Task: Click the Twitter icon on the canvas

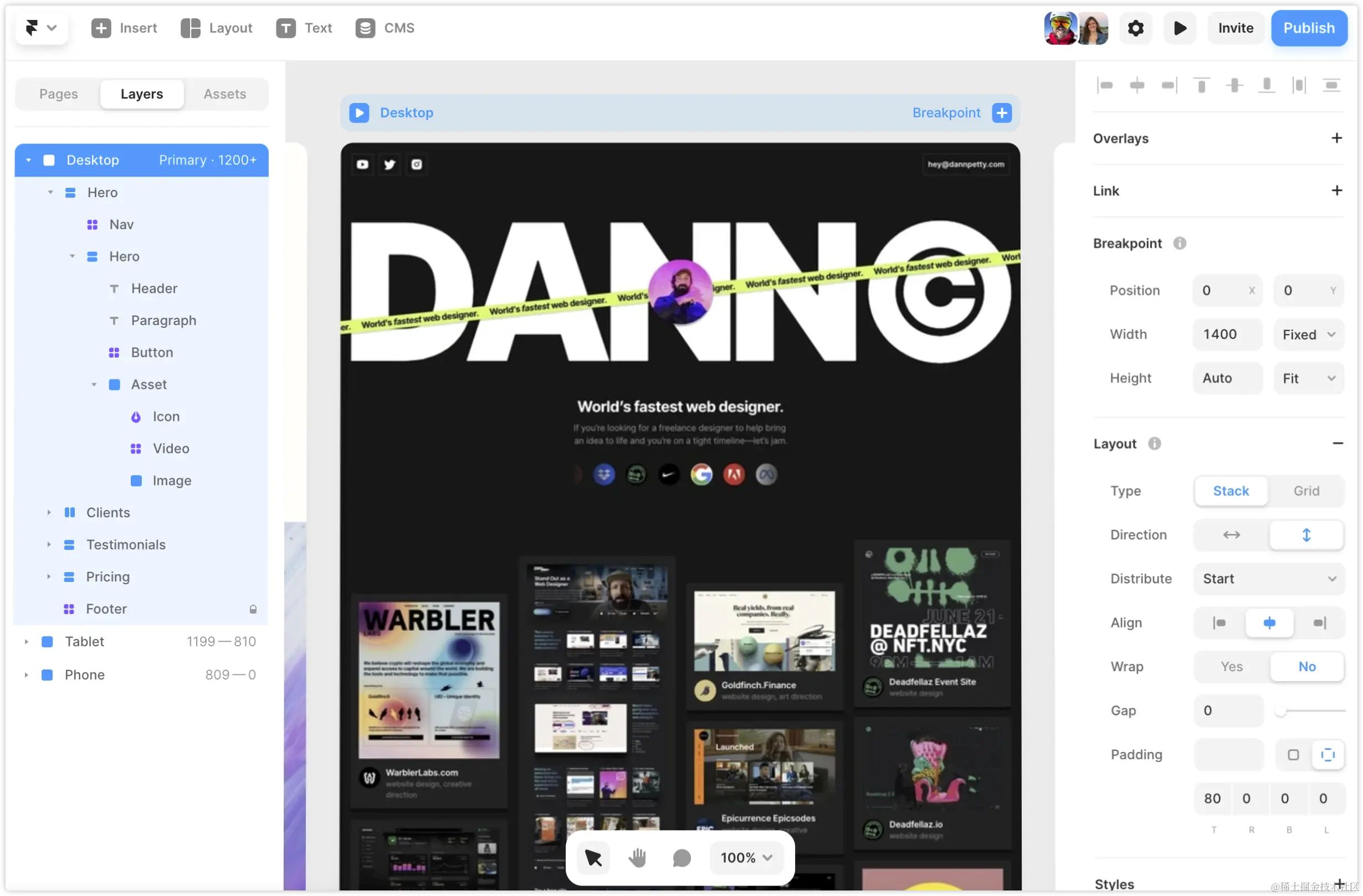Action: [390, 165]
